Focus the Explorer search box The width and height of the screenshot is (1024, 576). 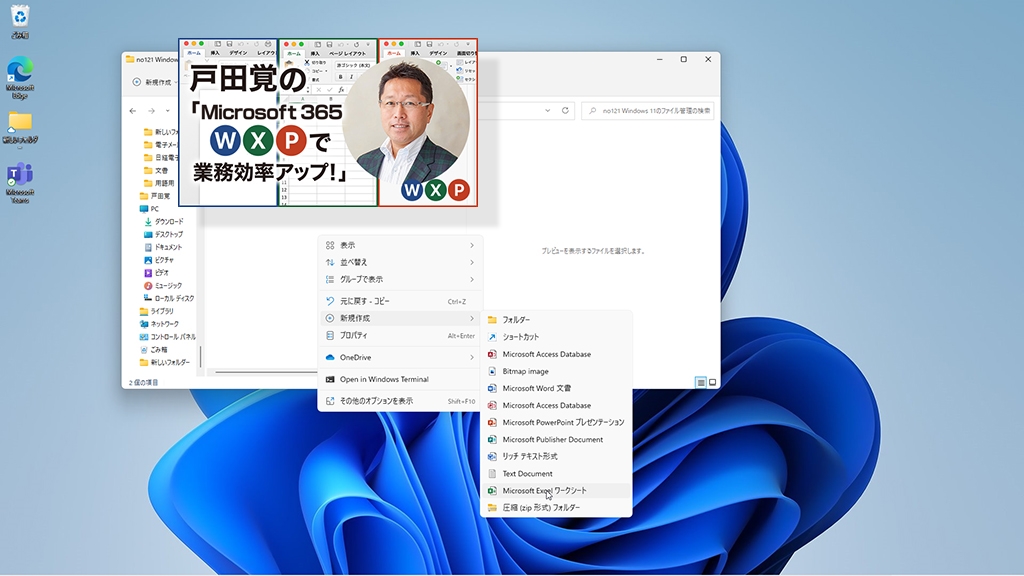[648, 111]
